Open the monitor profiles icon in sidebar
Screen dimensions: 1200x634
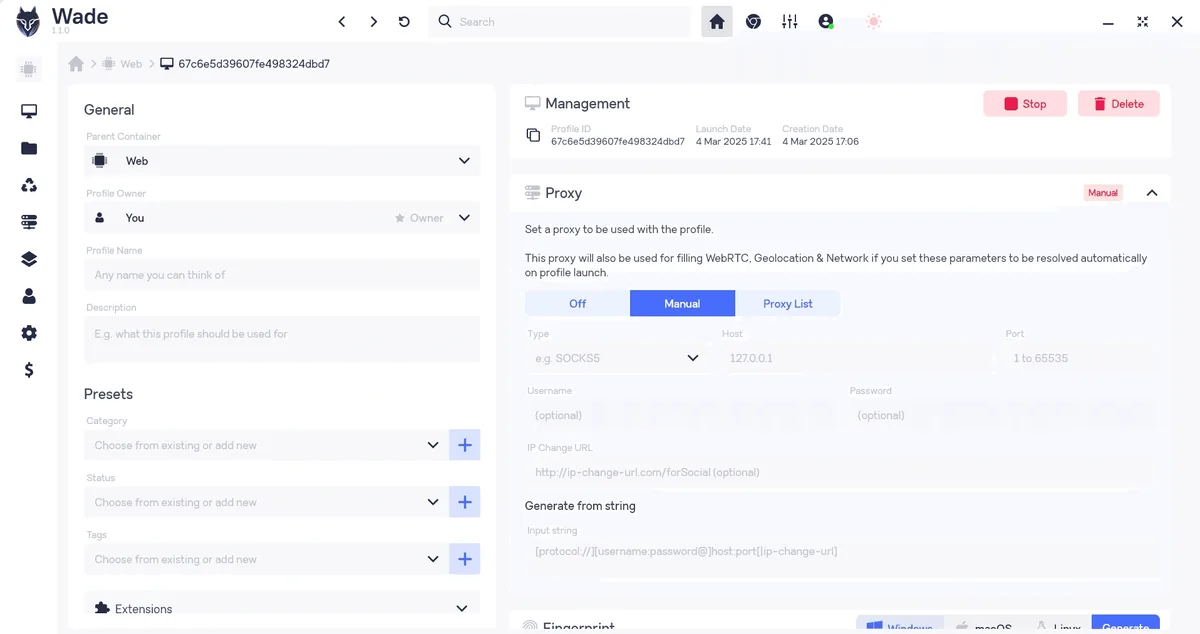[x=29, y=112]
